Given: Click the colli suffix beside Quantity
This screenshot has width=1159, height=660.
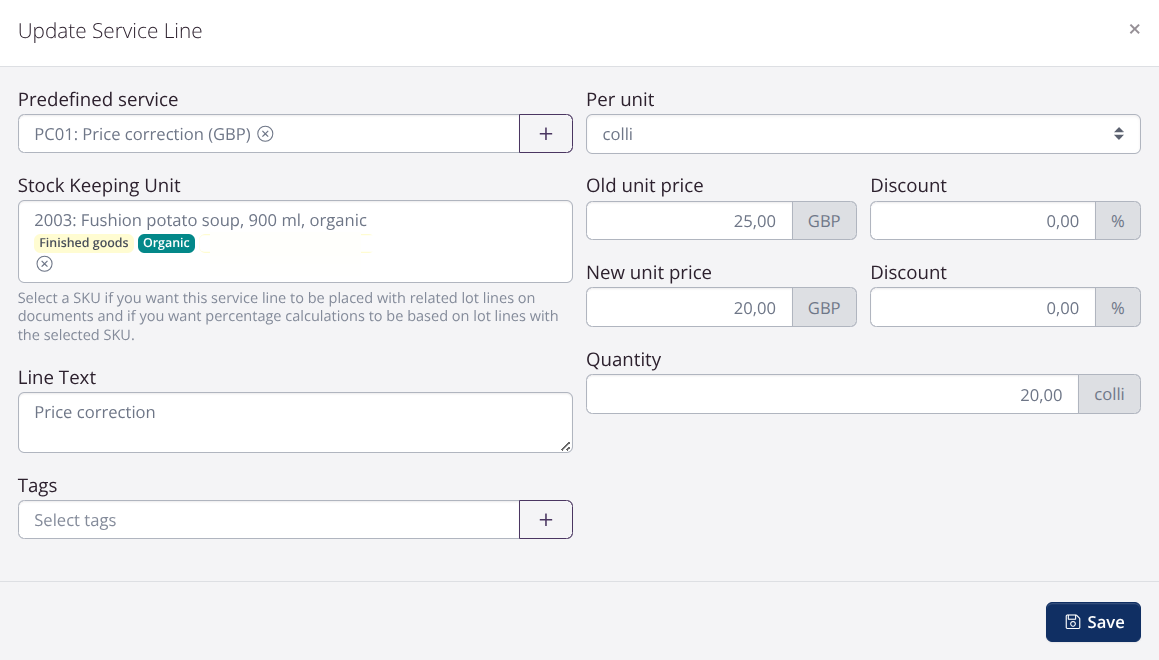Looking at the screenshot, I should point(1109,394).
